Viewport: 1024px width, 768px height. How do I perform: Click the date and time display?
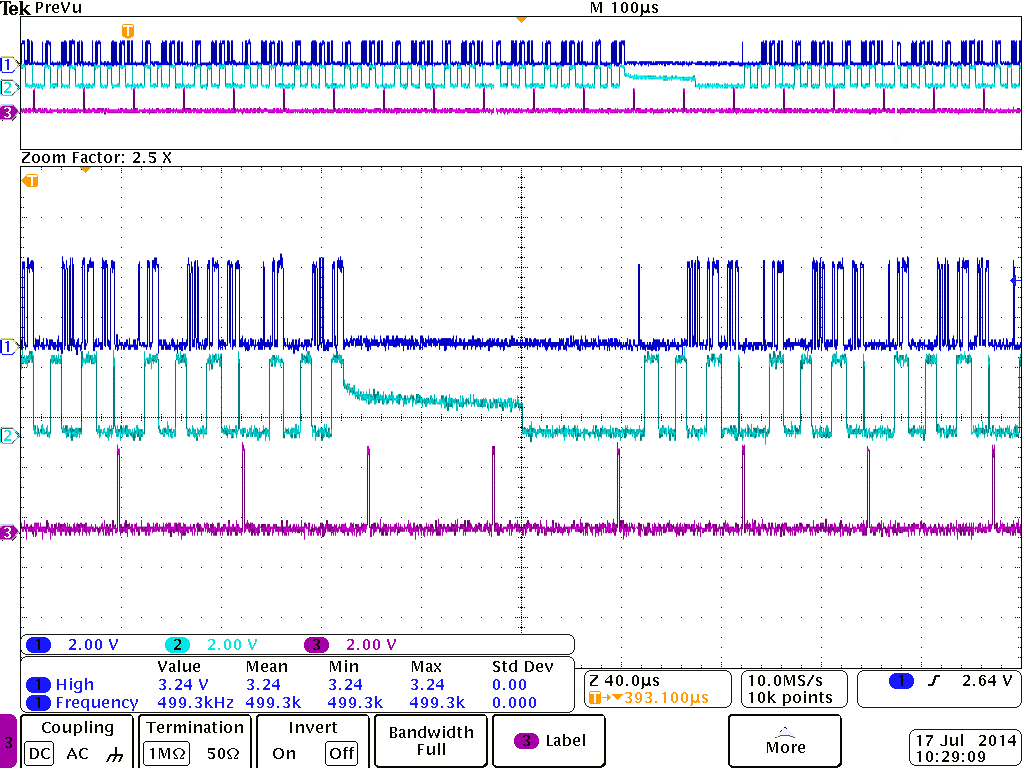[x=965, y=749]
